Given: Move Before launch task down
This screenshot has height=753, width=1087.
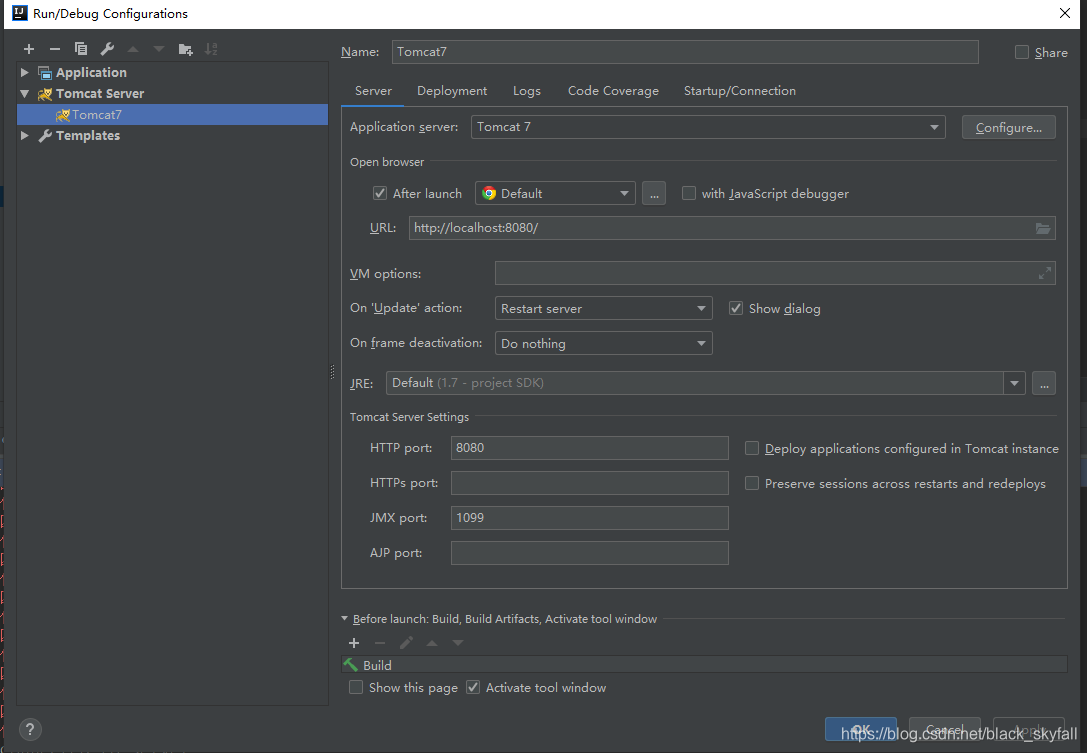Looking at the screenshot, I should click(458, 643).
